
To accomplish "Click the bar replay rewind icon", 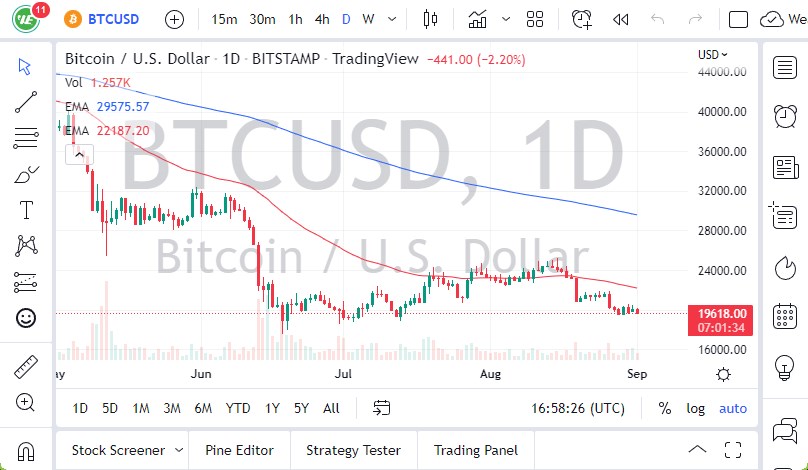I will [620, 19].
